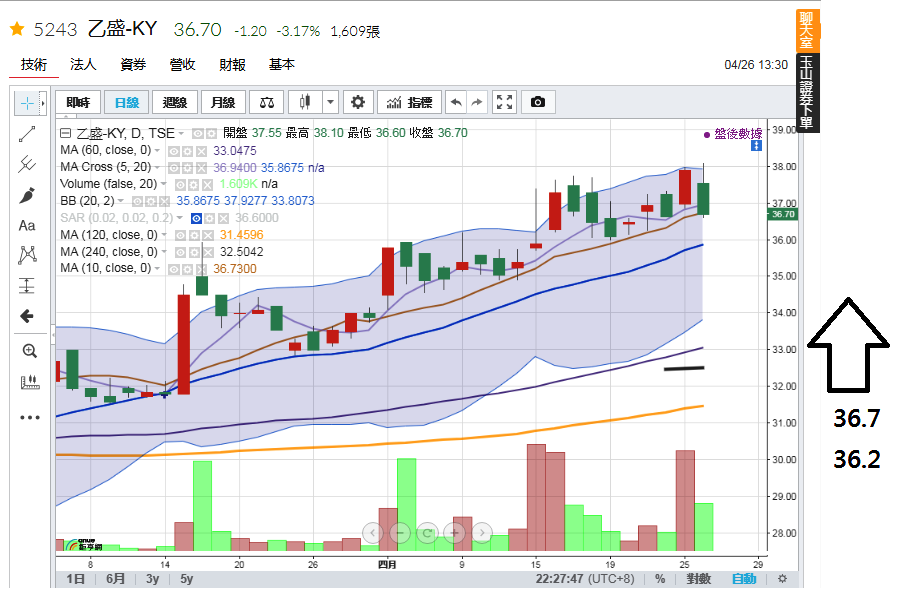Select the trend line drawing tool
Screen dimensions: 900x600
pos(27,134)
